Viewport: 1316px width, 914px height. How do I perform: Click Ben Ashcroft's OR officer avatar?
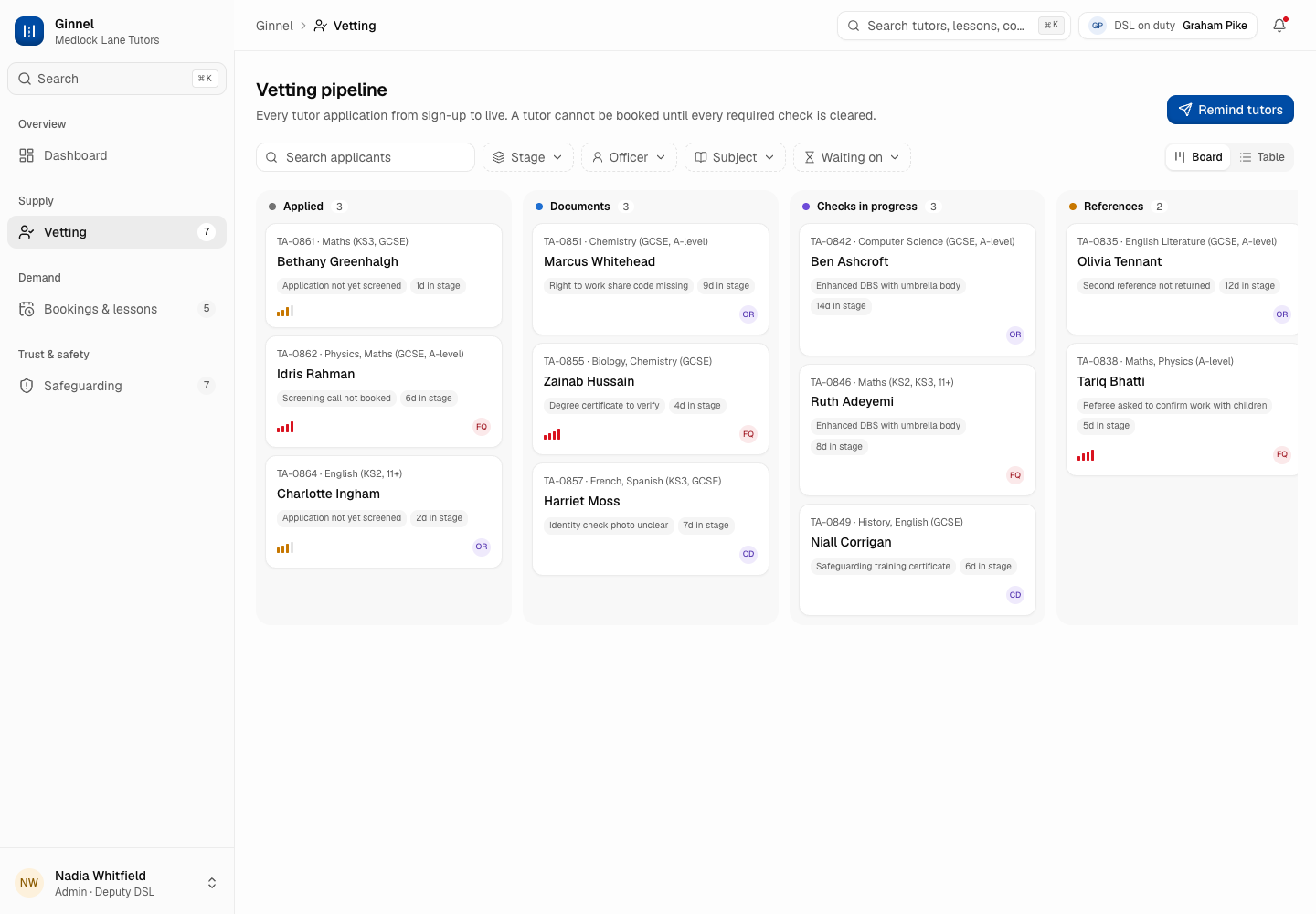click(x=1015, y=335)
